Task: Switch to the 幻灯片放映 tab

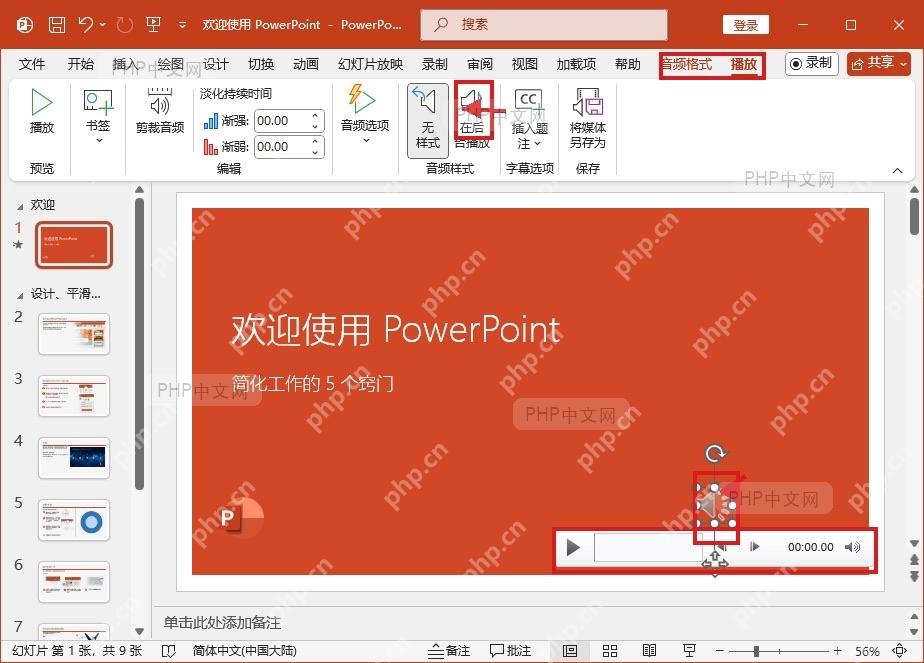Action: click(371, 64)
